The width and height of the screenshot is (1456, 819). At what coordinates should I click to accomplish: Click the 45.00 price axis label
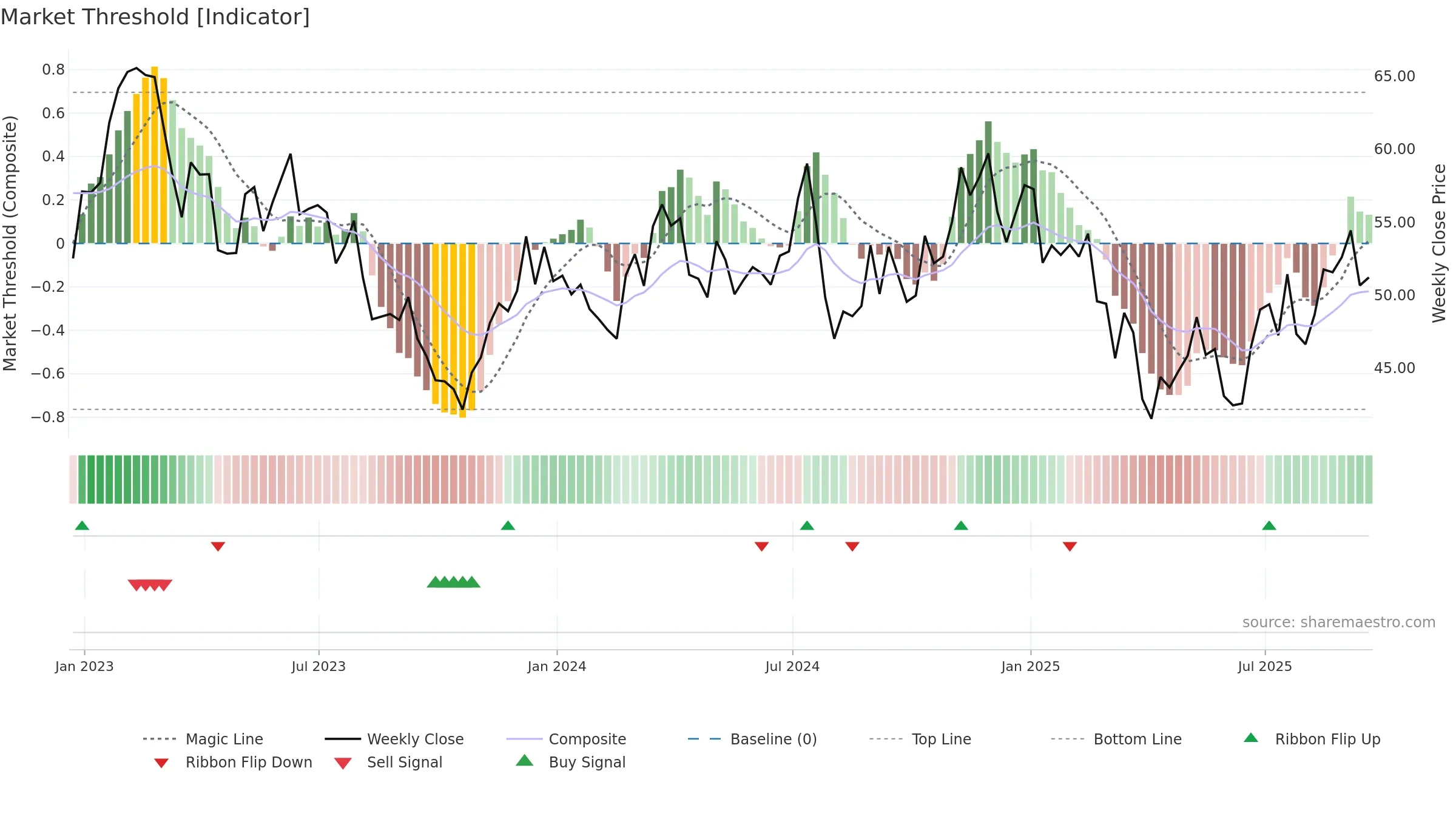pos(1395,368)
